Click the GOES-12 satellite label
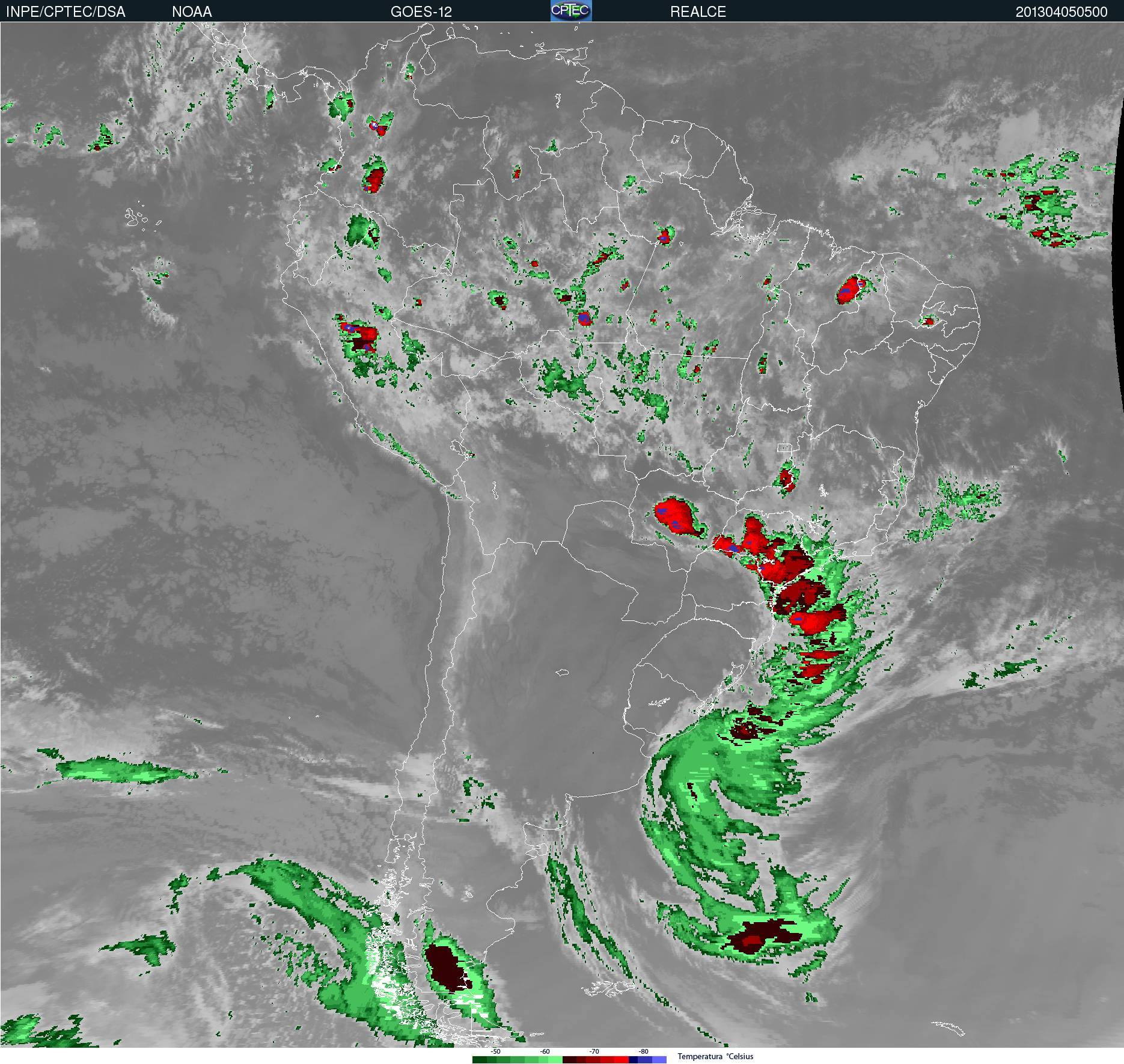The height and width of the screenshot is (1064, 1124). pyautogui.click(x=421, y=12)
